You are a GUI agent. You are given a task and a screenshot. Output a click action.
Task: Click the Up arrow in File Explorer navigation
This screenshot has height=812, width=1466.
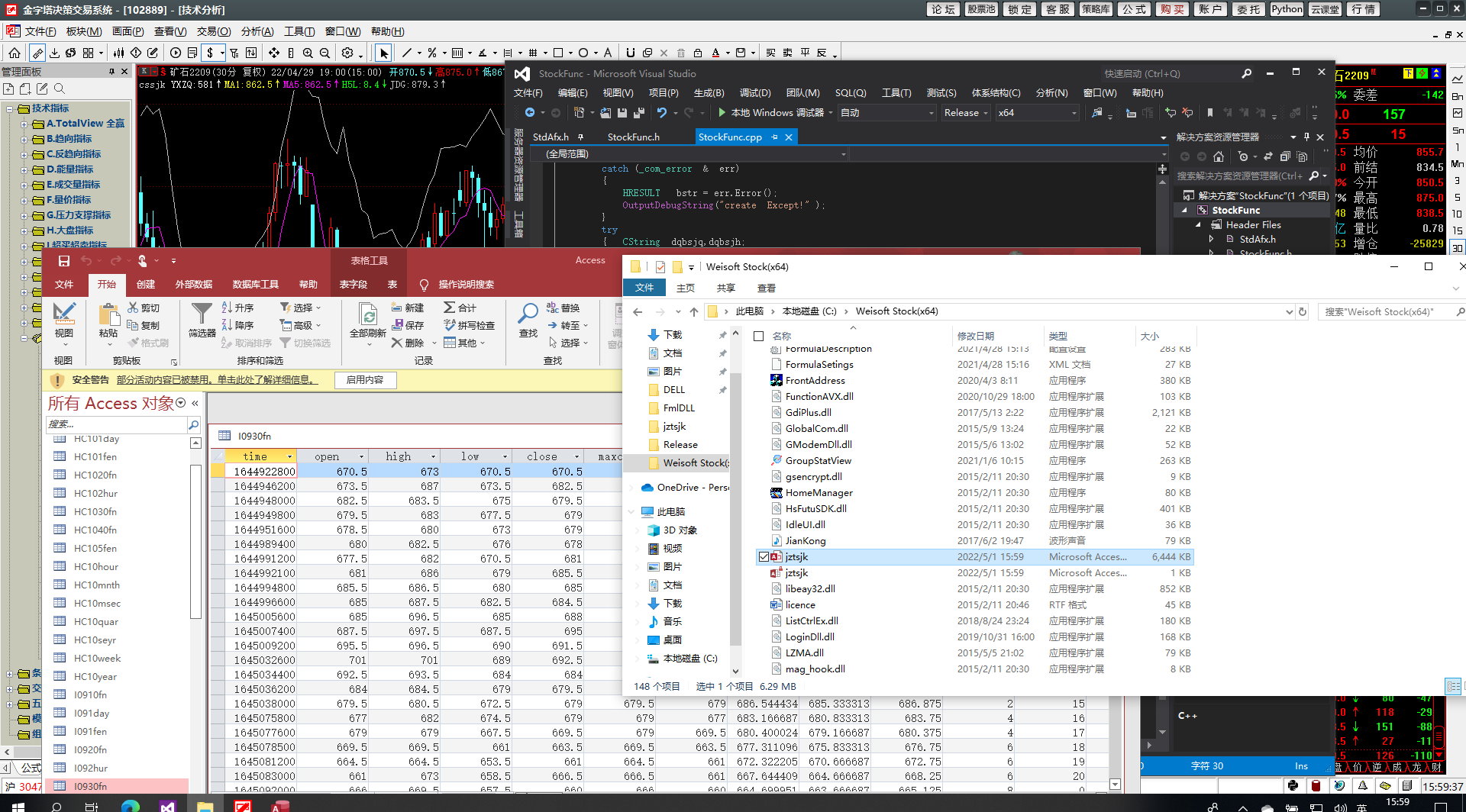693,311
